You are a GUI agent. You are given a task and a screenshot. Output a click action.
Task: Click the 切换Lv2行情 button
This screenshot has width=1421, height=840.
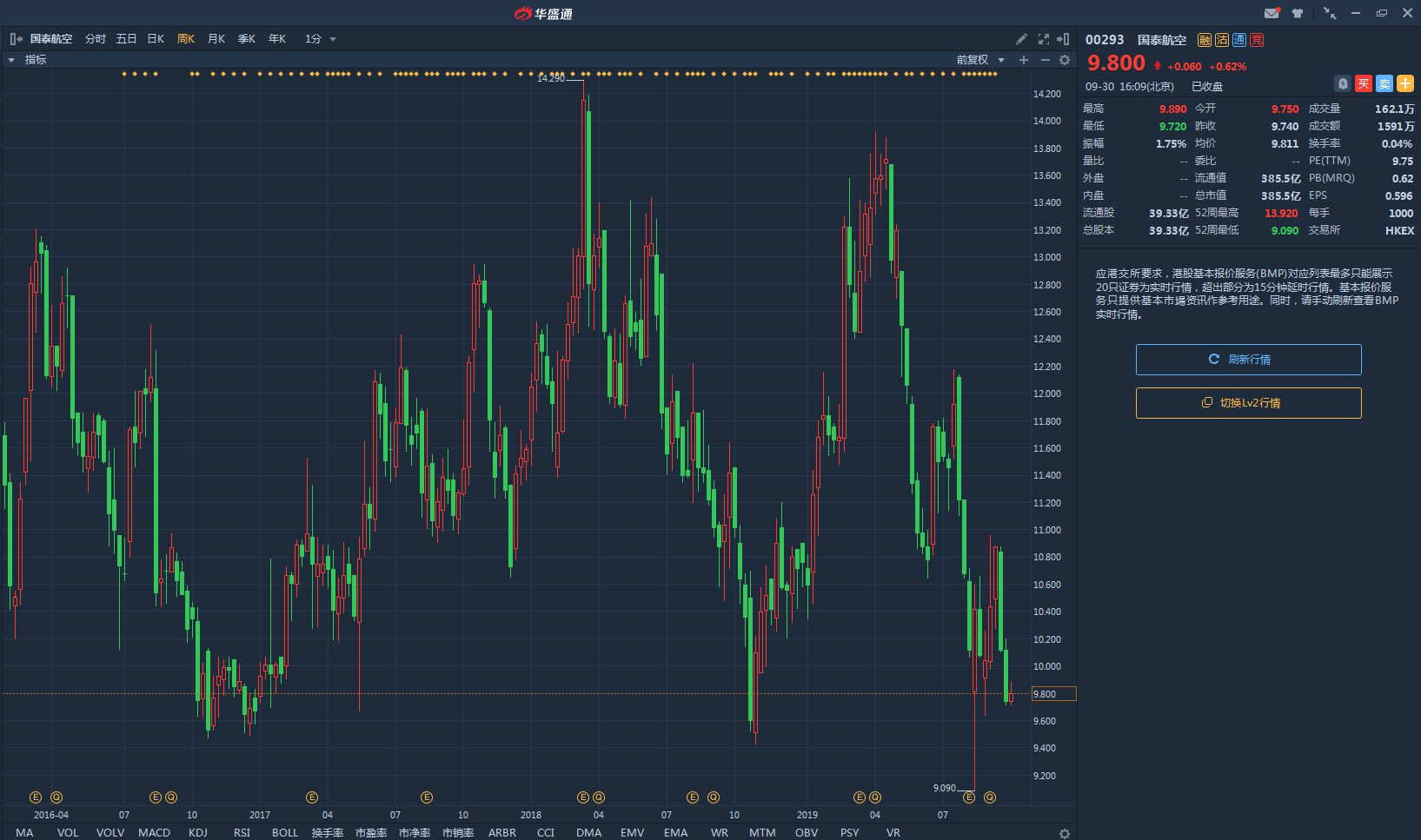point(1248,403)
